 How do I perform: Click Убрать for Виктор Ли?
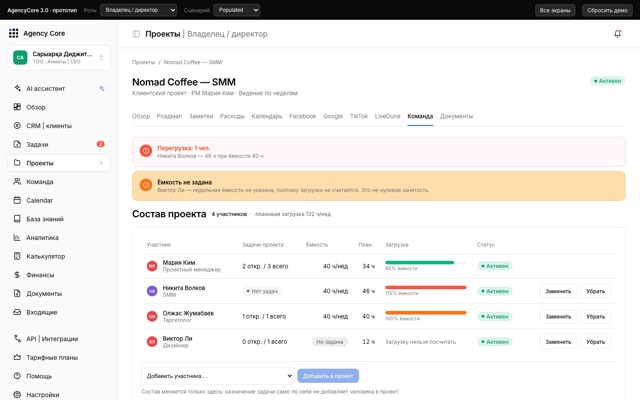(x=596, y=342)
